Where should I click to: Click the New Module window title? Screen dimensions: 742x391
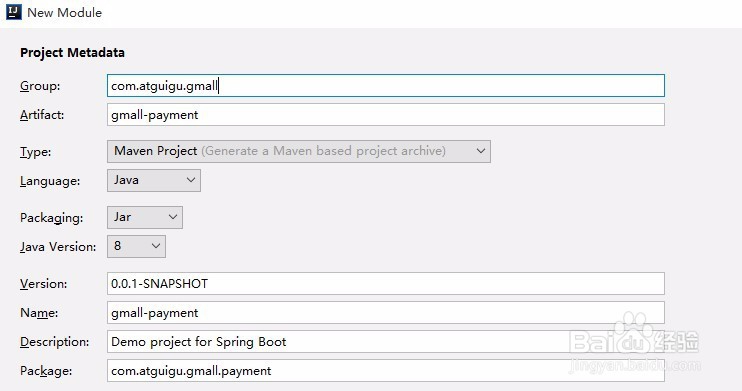coord(64,13)
